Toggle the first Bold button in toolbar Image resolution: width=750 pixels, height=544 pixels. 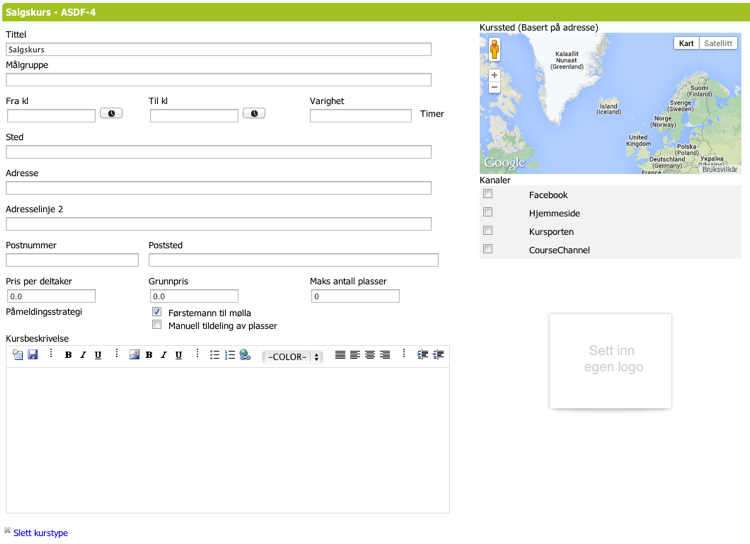pos(68,355)
